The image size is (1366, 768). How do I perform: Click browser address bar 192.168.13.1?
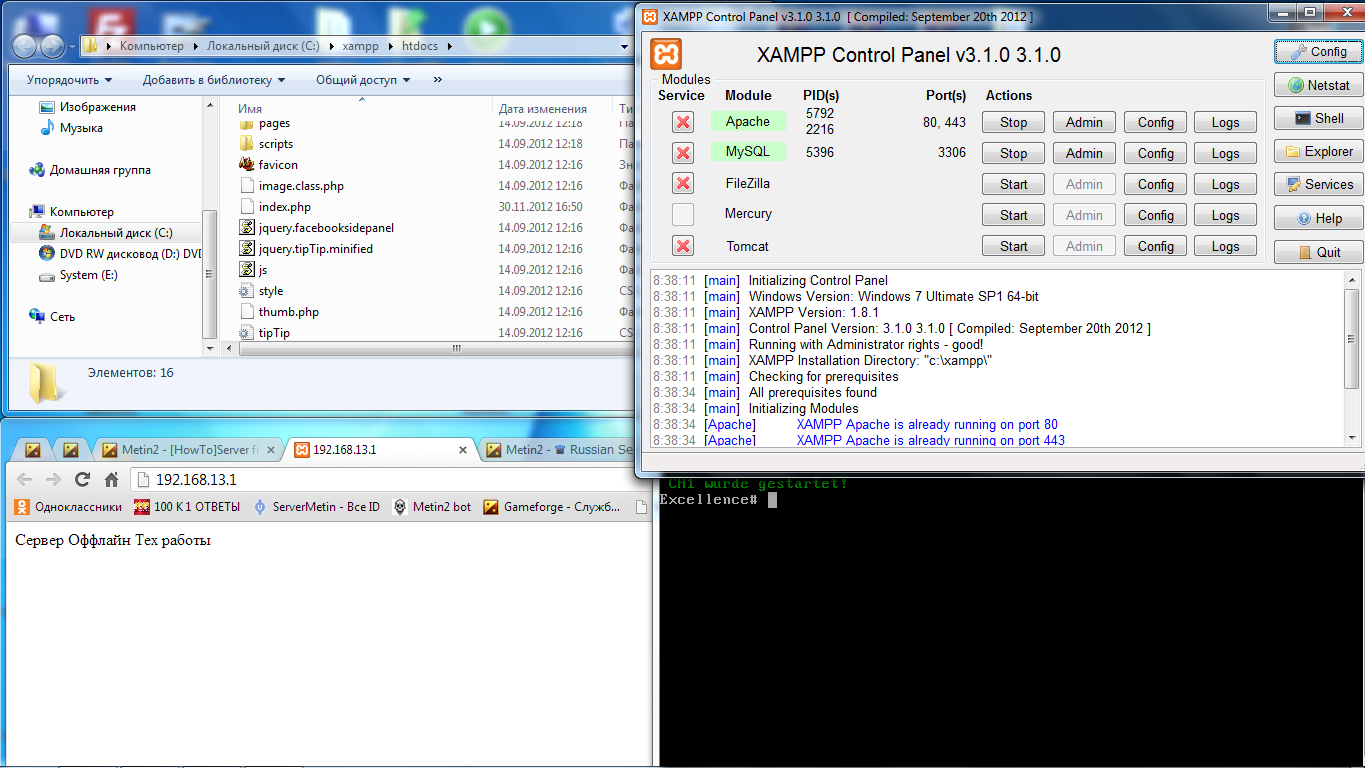[390, 480]
